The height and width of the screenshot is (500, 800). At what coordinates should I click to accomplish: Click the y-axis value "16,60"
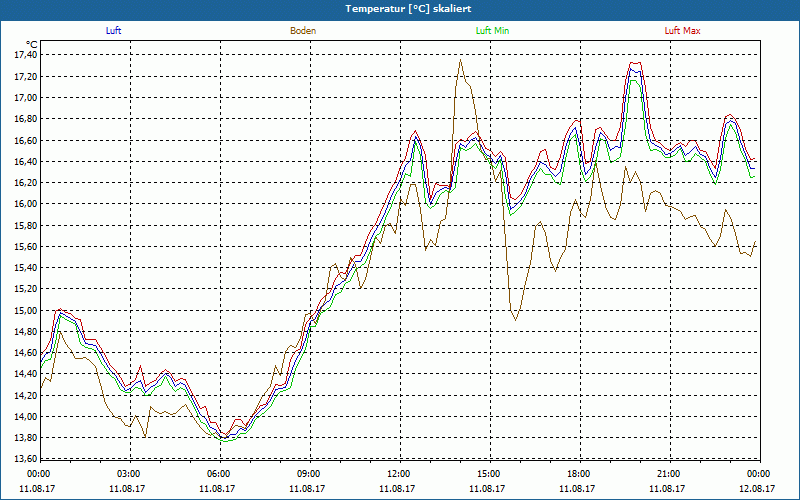[27, 140]
